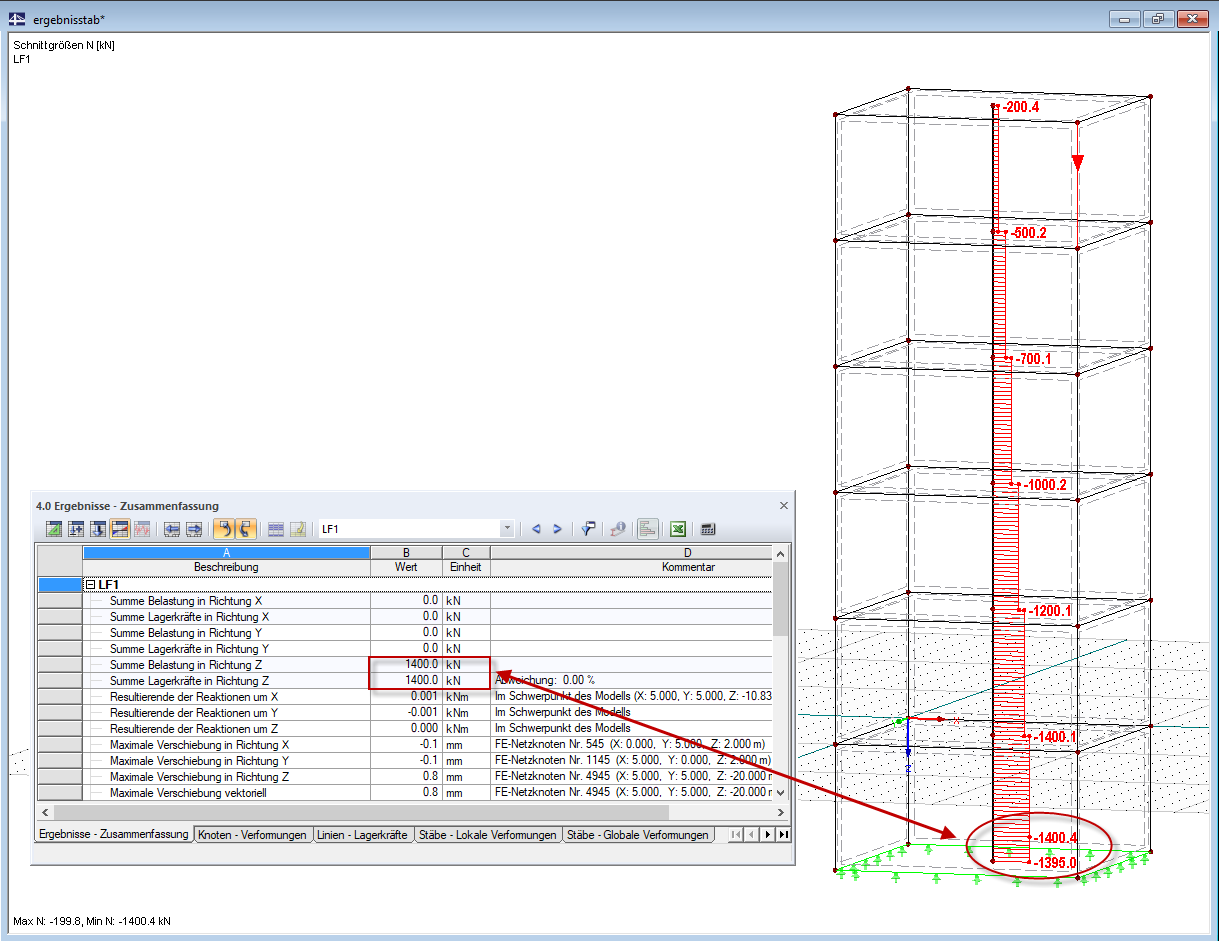The image size is (1219, 941).
Task: Open the LF1 load case dropdown
Action: [x=507, y=529]
